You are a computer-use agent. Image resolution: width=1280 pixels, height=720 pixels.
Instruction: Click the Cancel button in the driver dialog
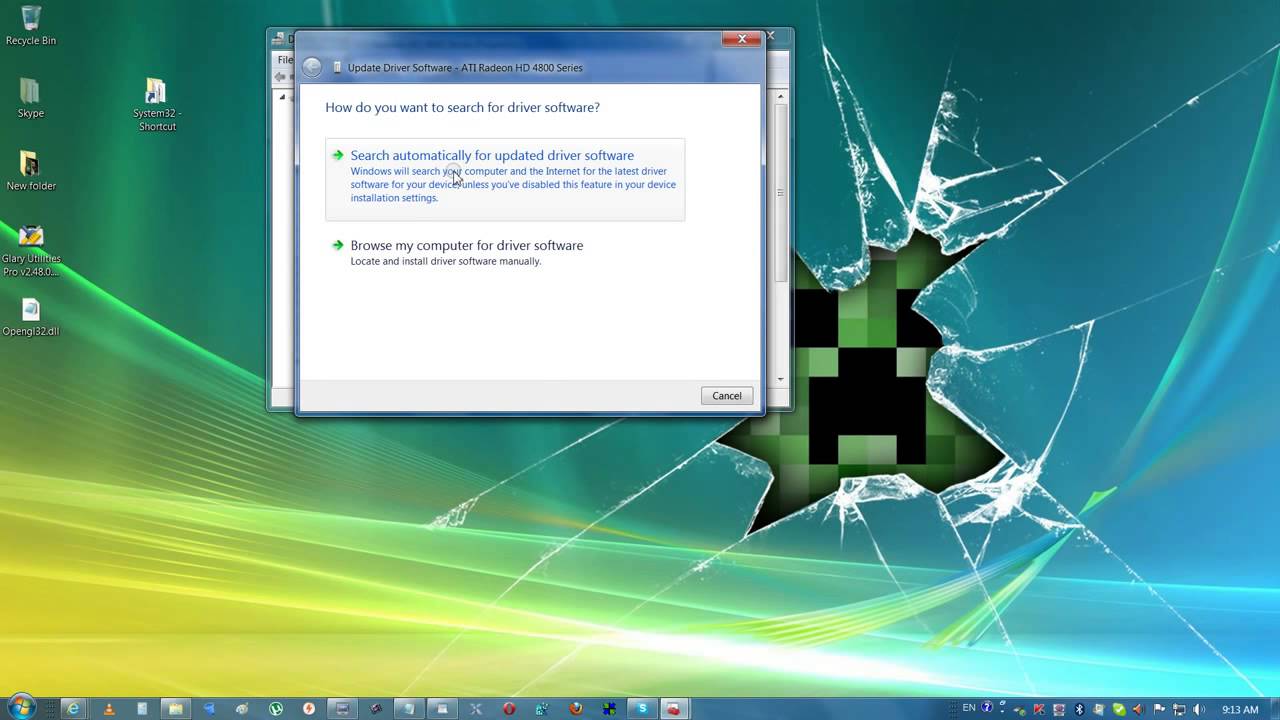tap(727, 396)
